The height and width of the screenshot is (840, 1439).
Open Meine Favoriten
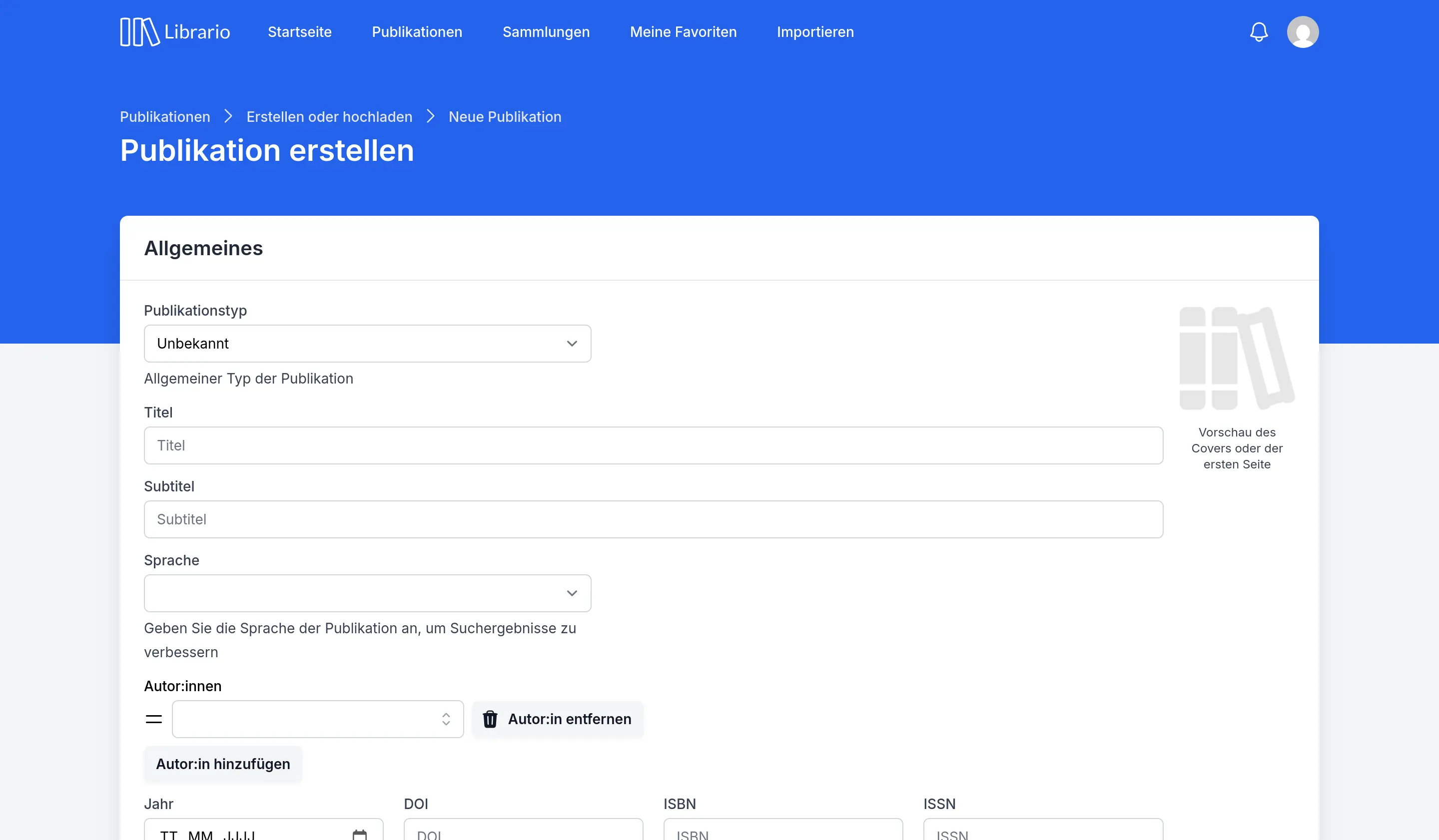(683, 32)
